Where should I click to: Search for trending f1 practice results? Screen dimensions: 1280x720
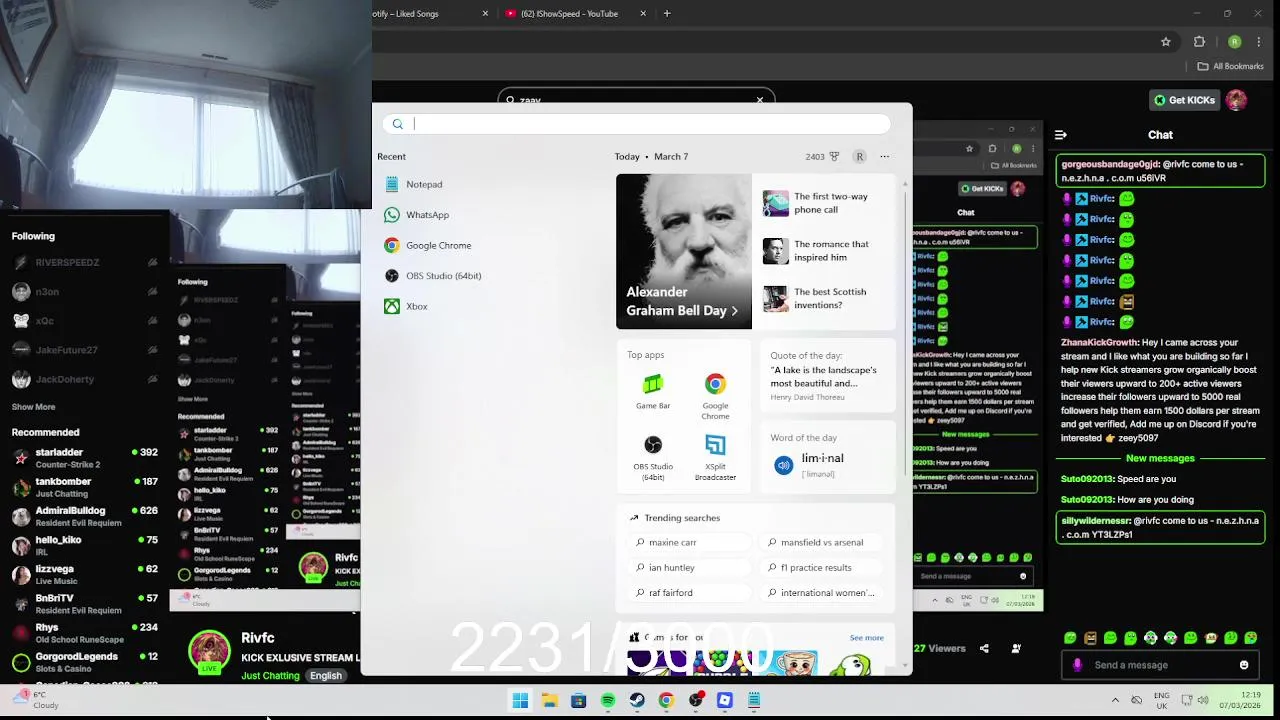coord(823,567)
